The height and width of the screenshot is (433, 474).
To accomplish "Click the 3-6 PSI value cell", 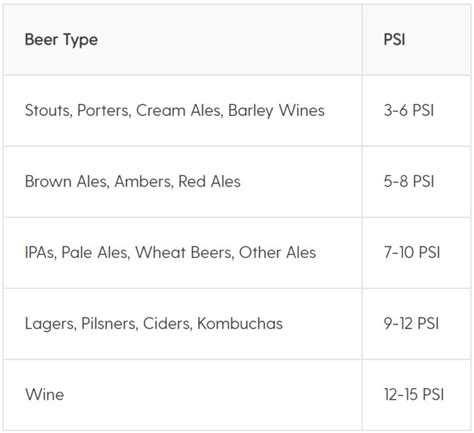I will click(416, 111).
